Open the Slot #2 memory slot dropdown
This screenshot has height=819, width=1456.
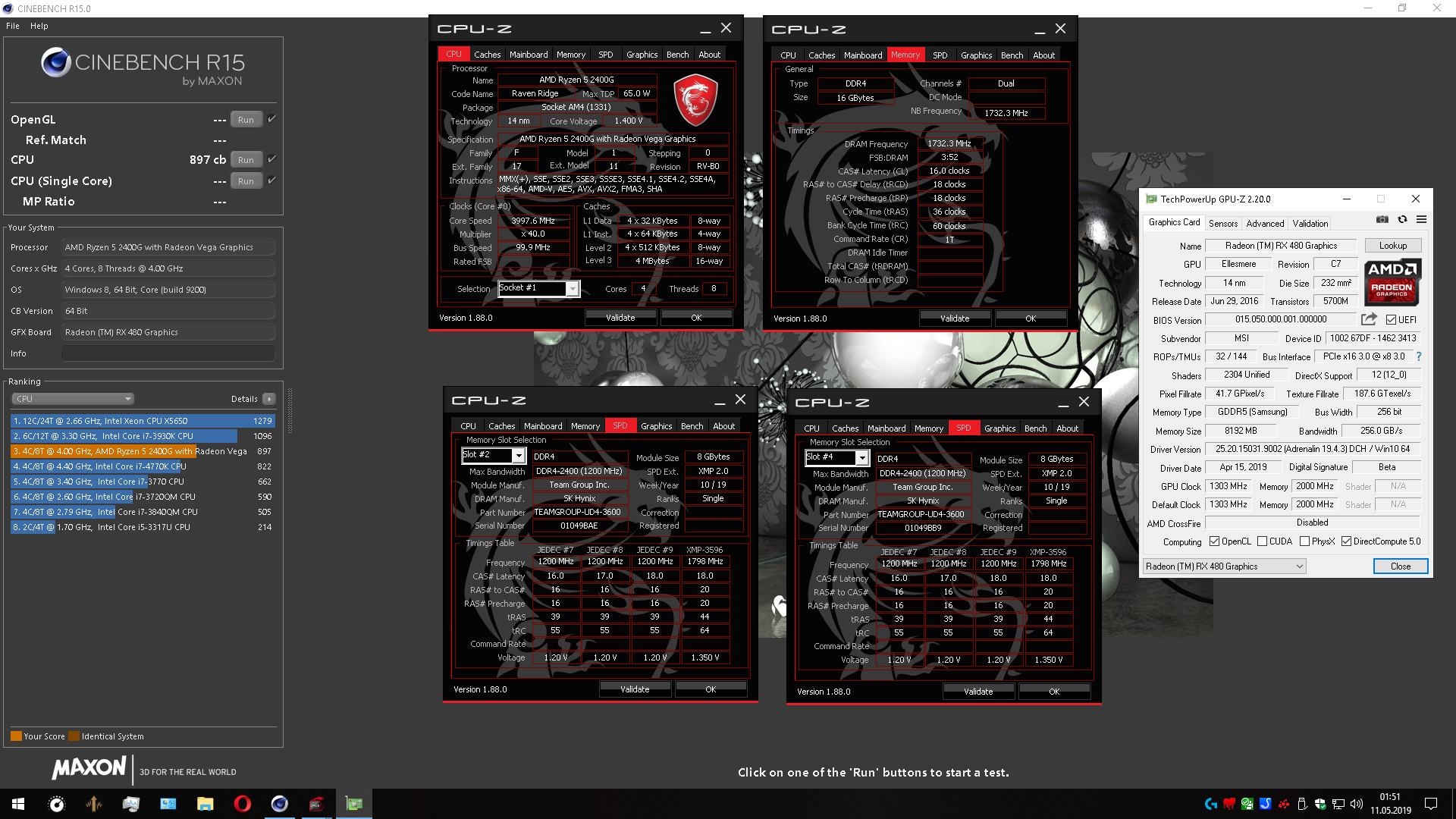(519, 456)
